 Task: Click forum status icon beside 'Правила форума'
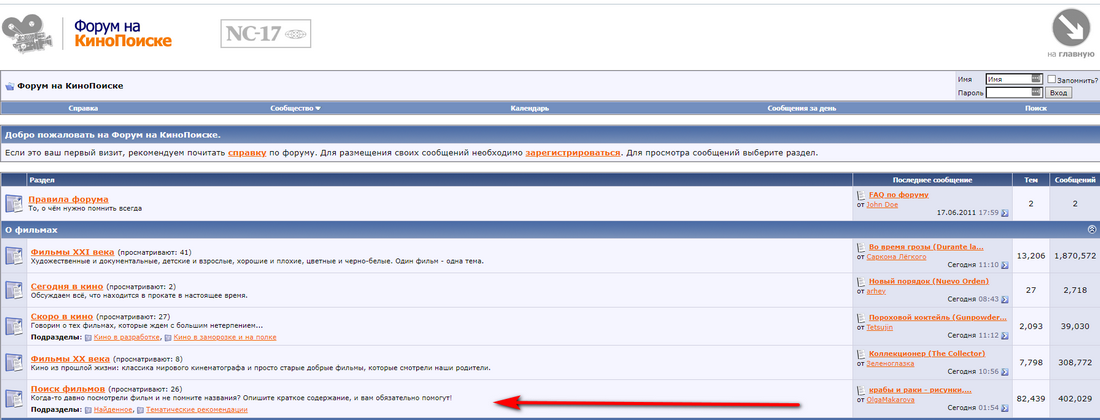[x=14, y=203]
